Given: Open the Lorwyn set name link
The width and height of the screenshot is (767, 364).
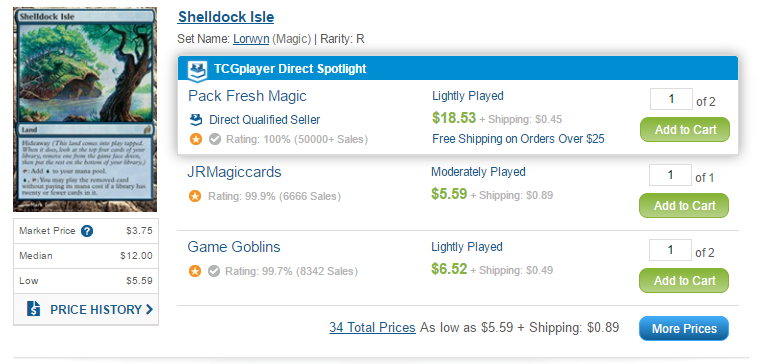Looking at the screenshot, I should (x=251, y=39).
